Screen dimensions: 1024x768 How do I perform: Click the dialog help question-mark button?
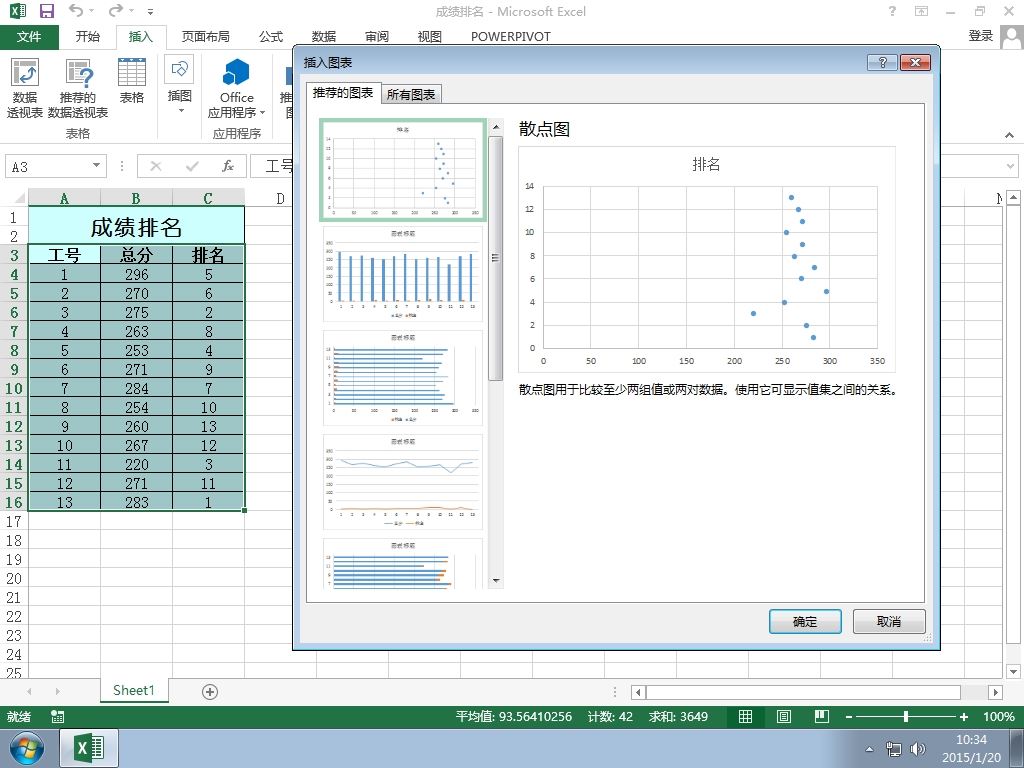coord(882,63)
